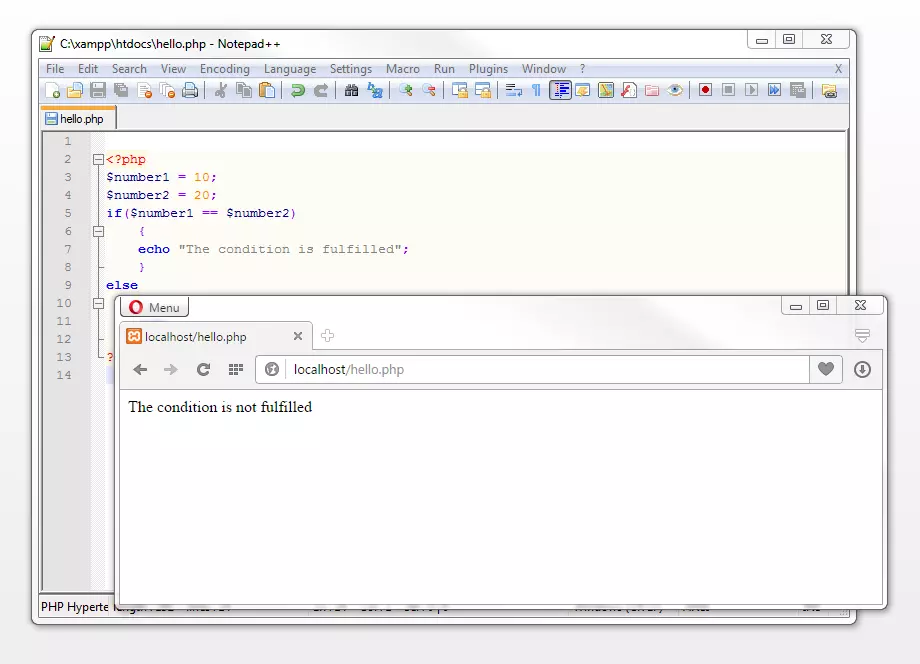Screen dimensions: 920x664
Task: Toggle Show All Characters paragraph icon
Action: pos(537,90)
